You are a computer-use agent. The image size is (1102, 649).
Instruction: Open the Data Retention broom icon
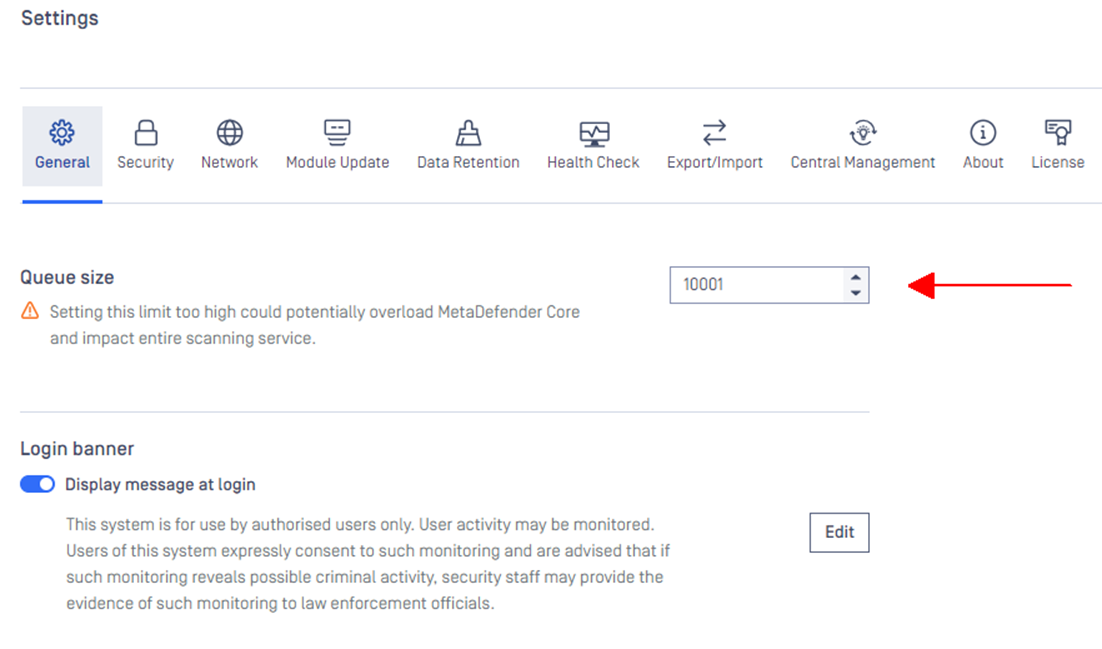tap(468, 132)
